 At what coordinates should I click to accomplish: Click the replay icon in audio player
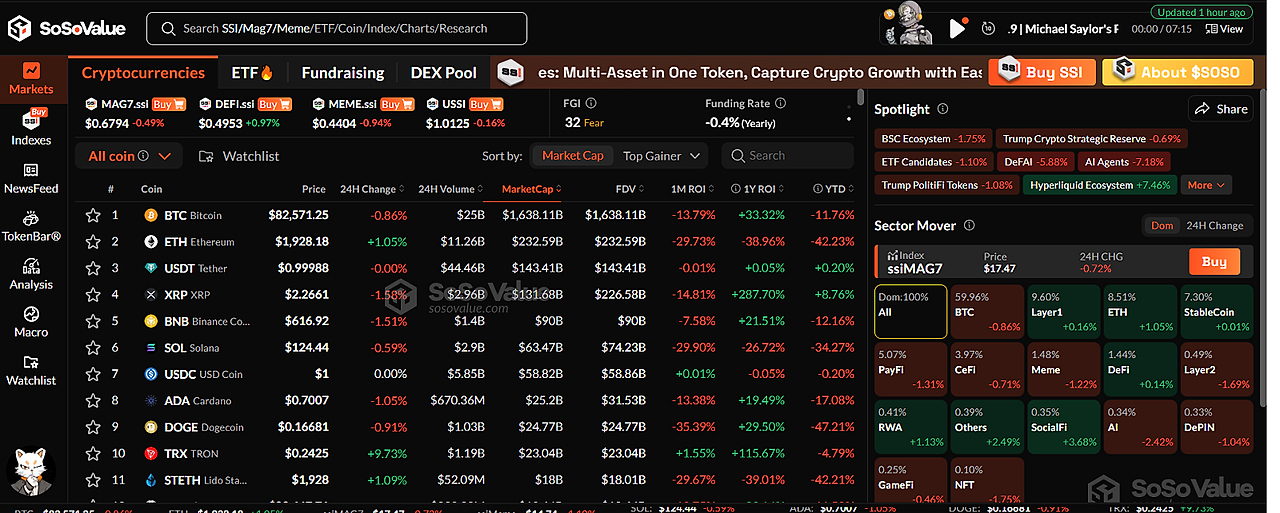(x=988, y=29)
